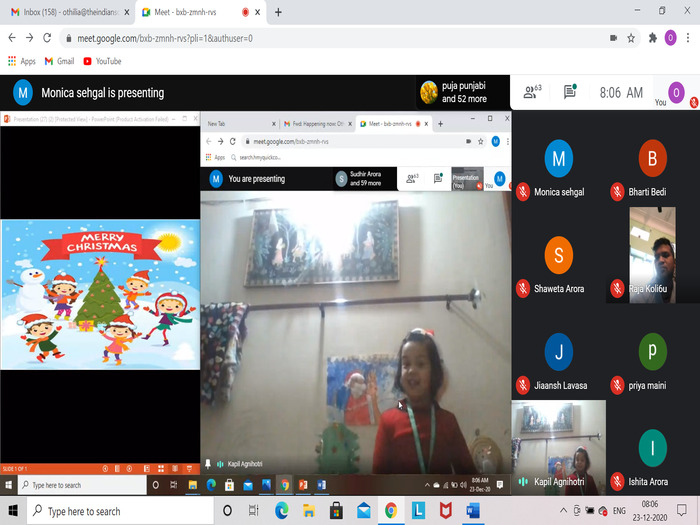Bookmark this page with the star icon
700x525 pixels.
tap(631, 38)
